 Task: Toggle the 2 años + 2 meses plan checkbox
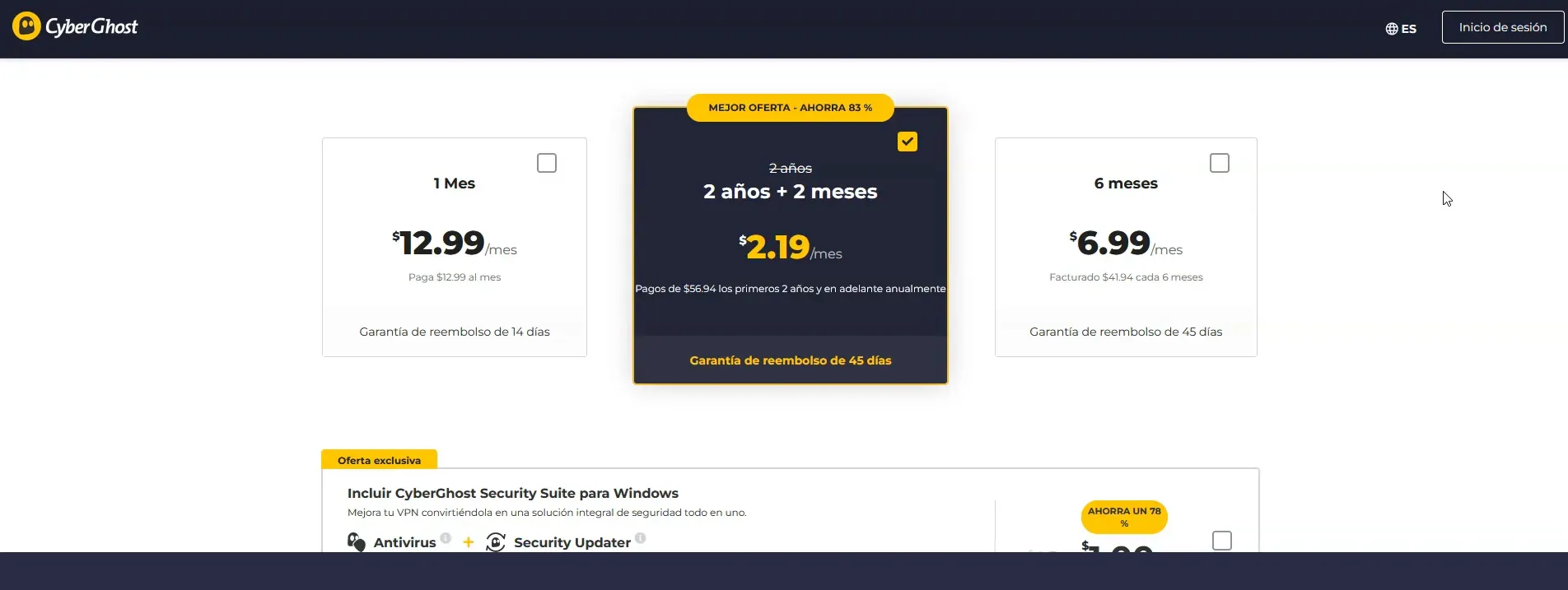pos(908,142)
